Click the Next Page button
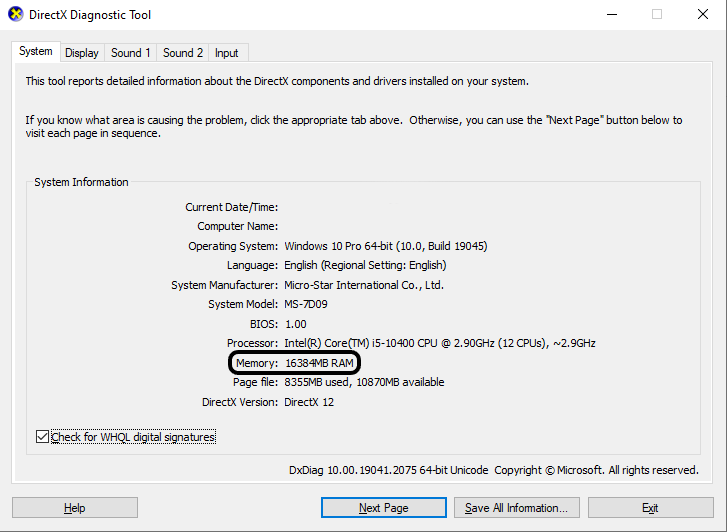 (383, 508)
